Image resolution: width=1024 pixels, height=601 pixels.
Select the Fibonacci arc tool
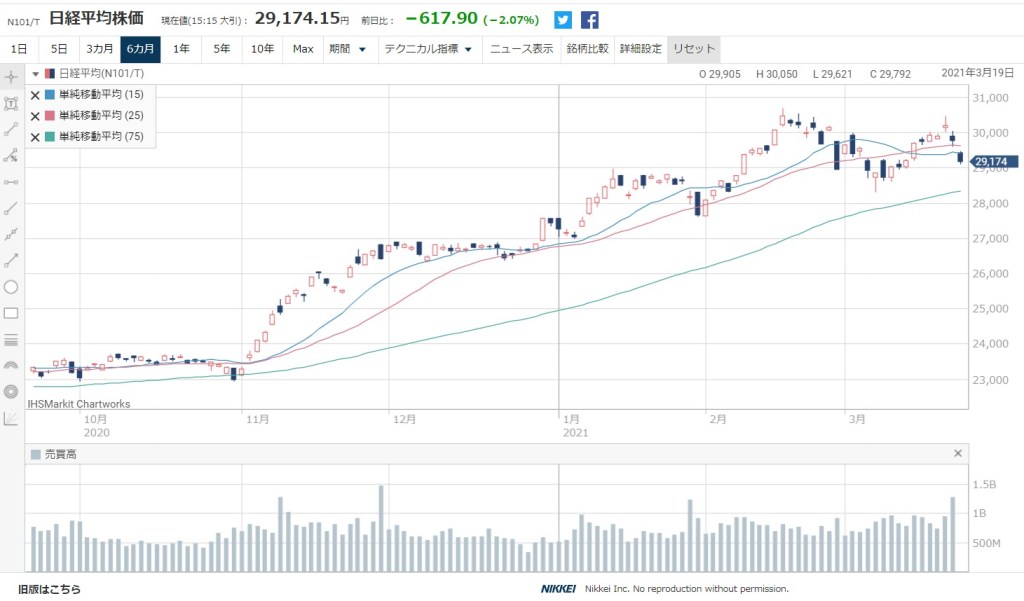(x=11, y=366)
